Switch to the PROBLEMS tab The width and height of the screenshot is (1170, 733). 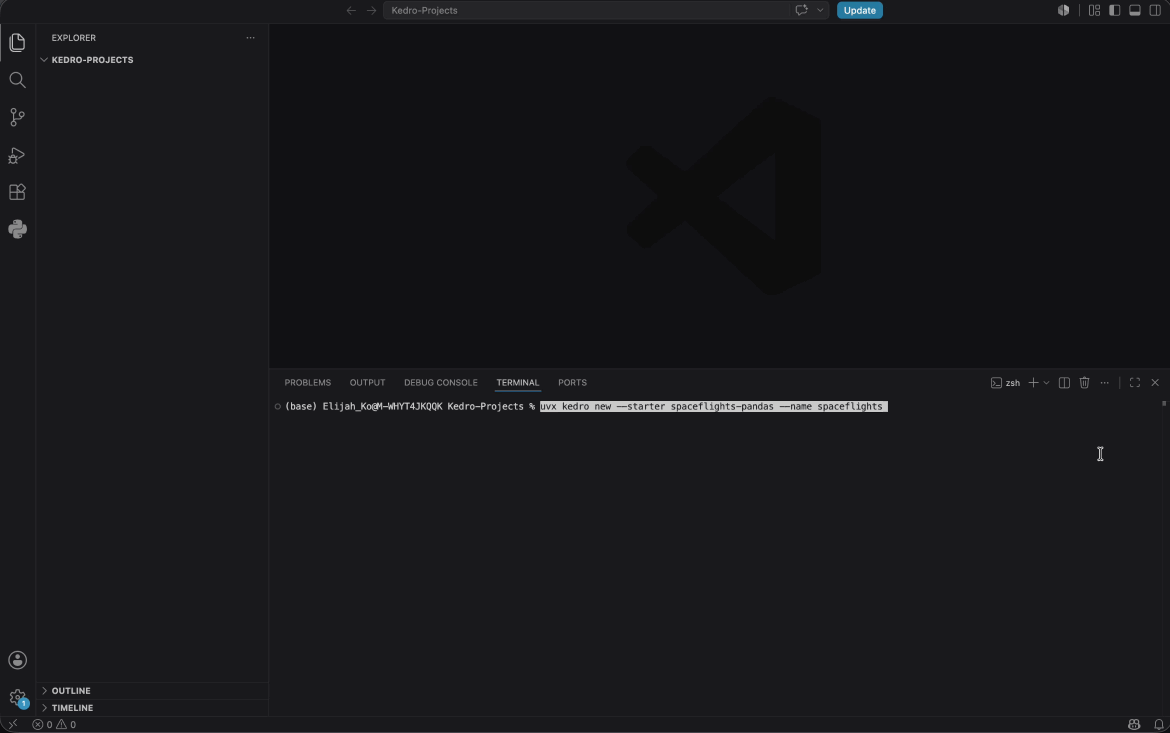coord(307,383)
